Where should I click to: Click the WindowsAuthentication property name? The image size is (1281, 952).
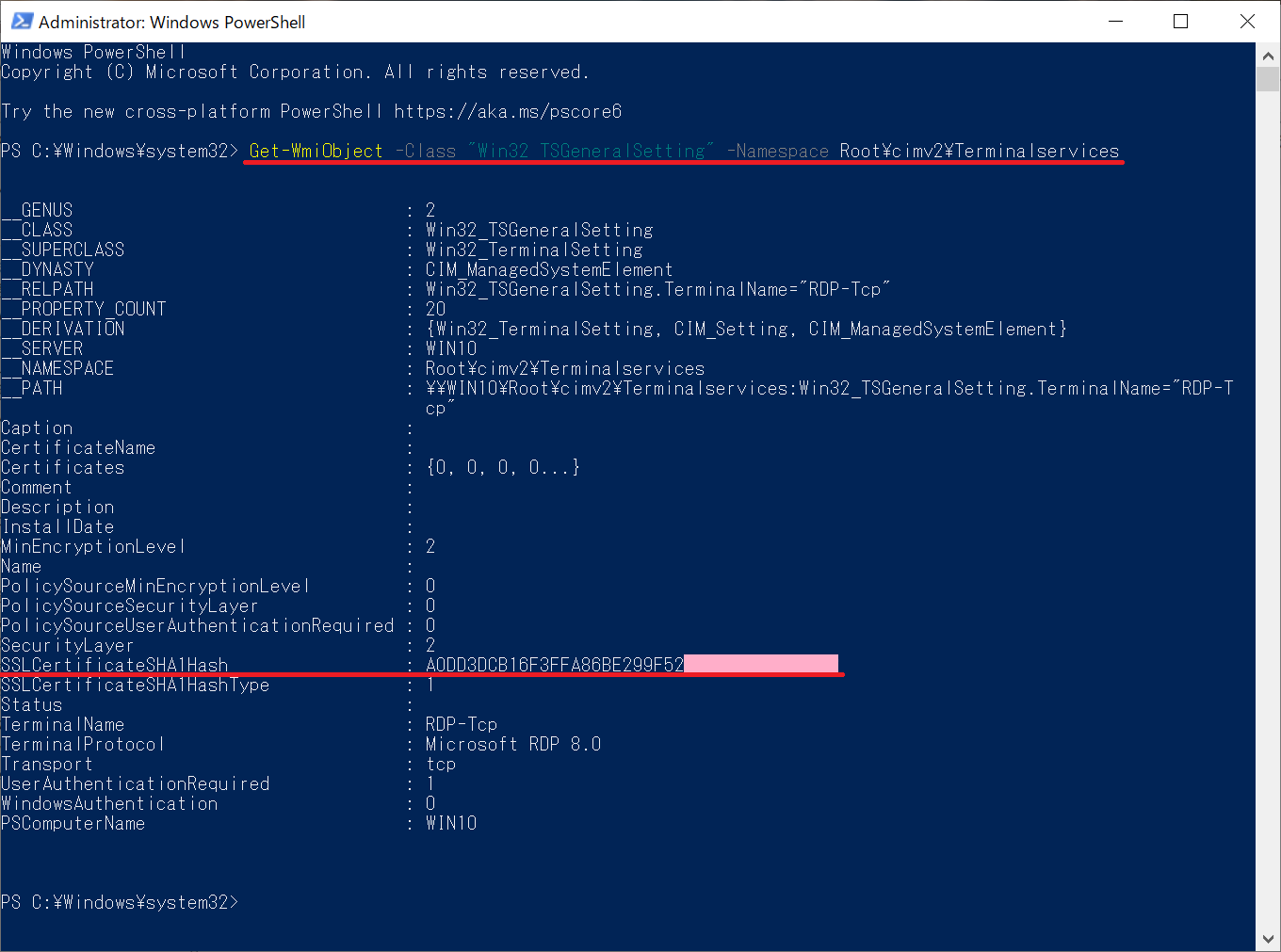109,803
